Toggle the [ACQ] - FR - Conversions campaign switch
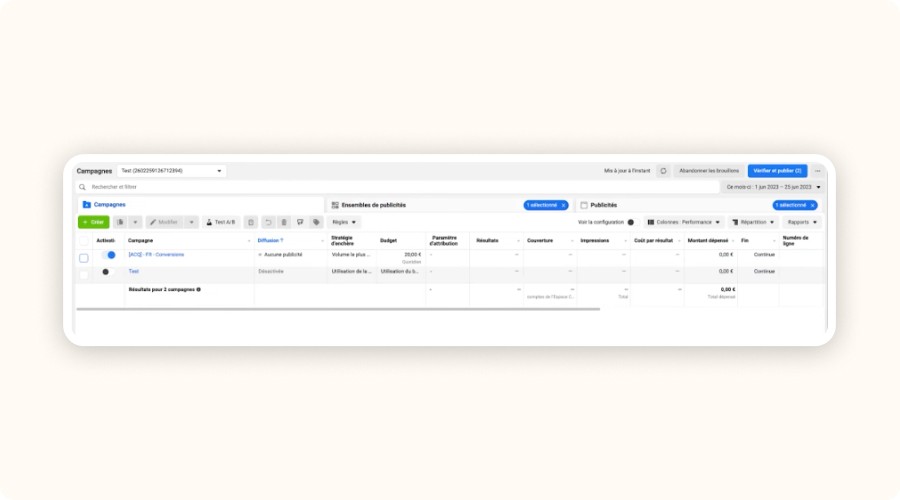The width and height of the screenshot is (900, 500). click(x=108, y=255)
